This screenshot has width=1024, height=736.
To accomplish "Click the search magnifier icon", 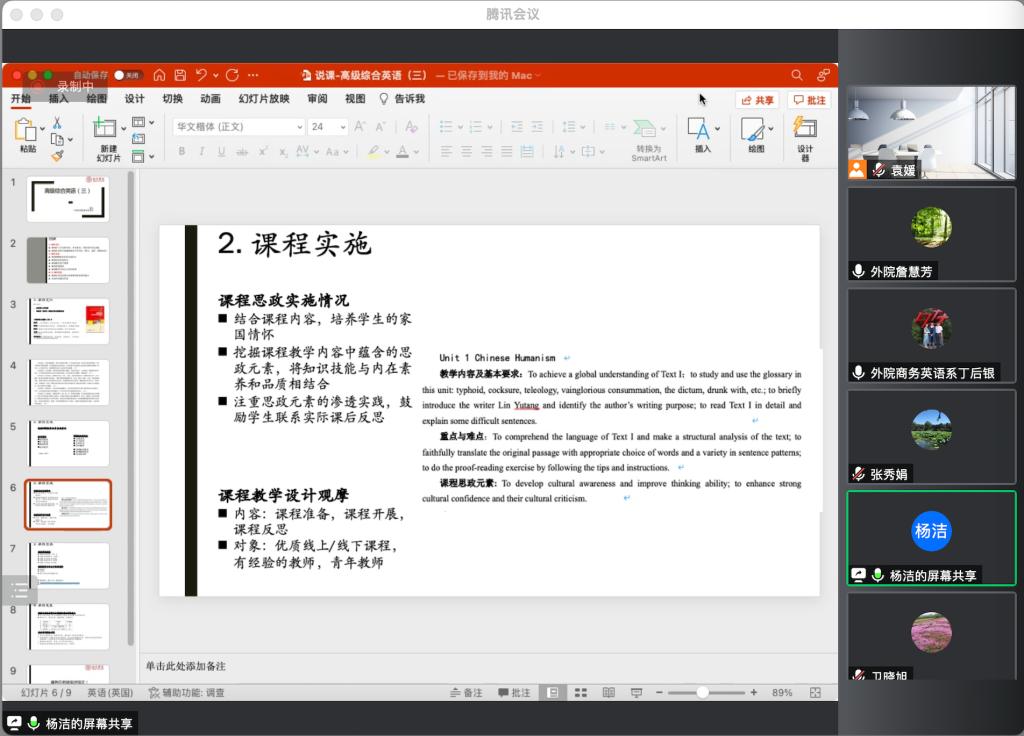I will pos(797,75).
